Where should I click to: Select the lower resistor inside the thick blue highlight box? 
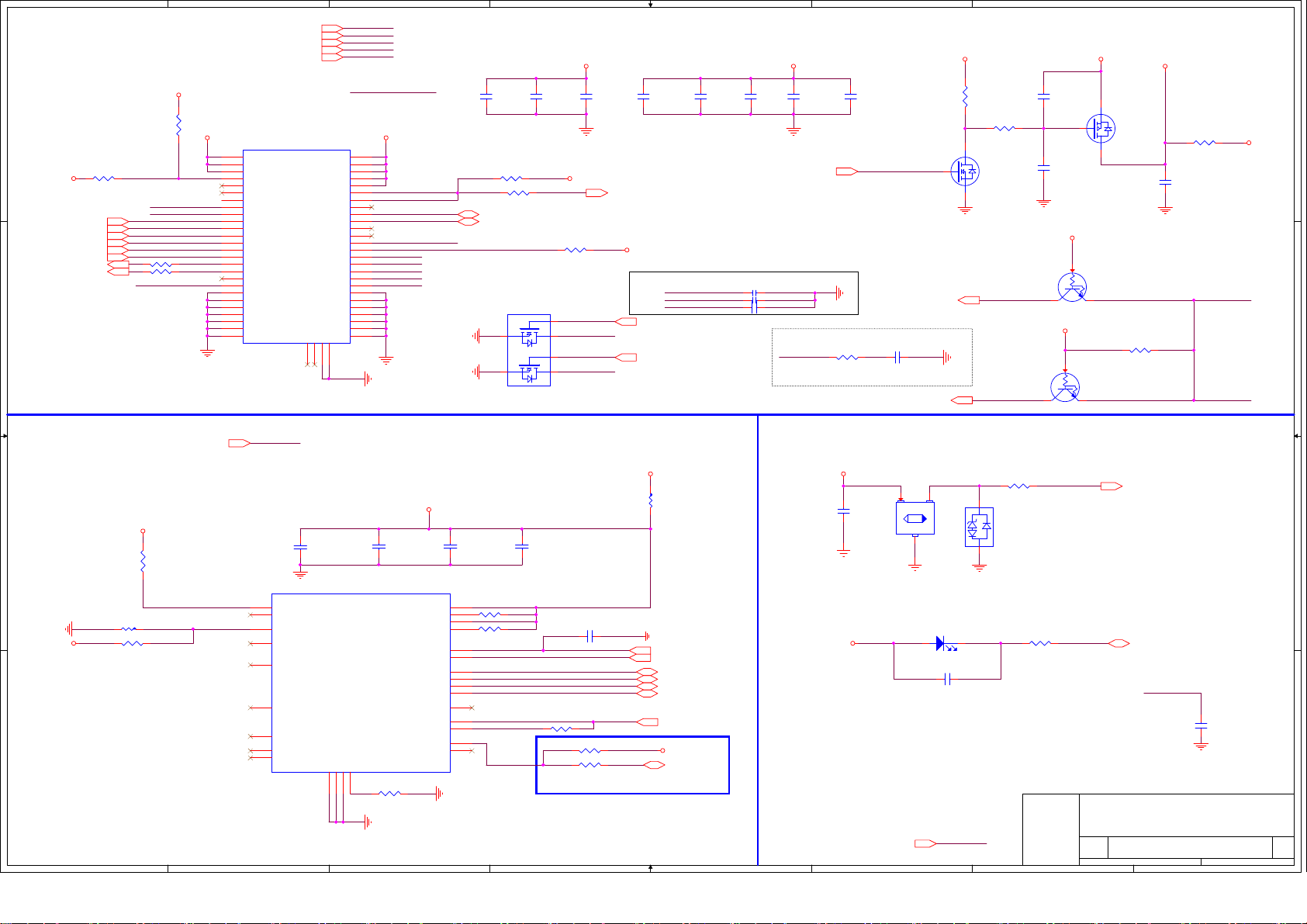point(590,765)
